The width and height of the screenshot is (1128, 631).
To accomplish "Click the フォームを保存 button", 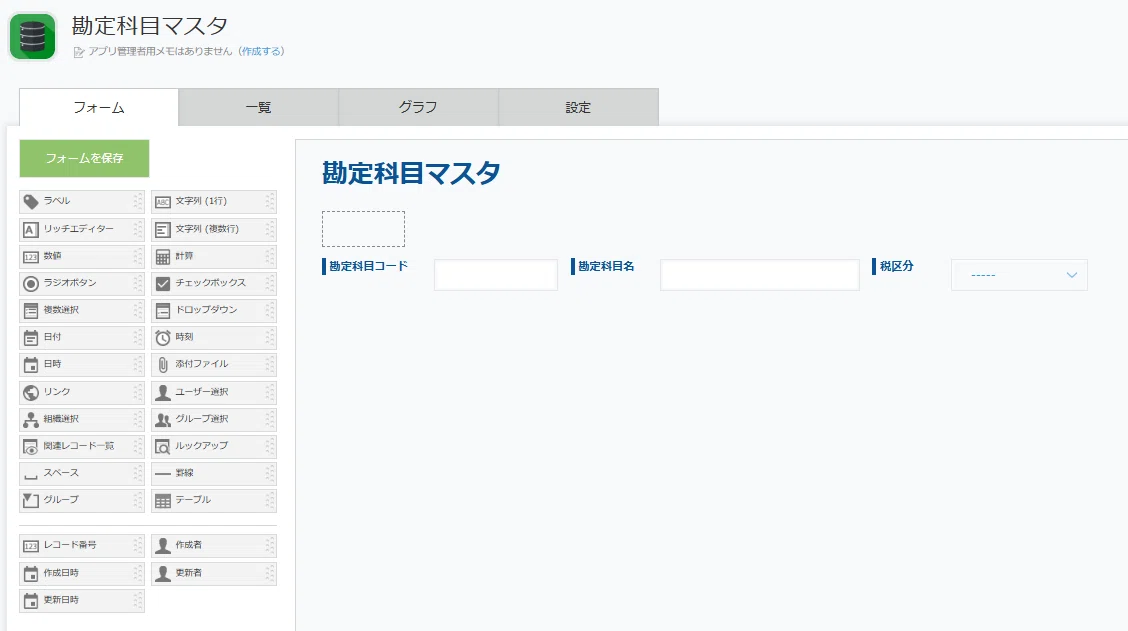I will tap(84, 158).
